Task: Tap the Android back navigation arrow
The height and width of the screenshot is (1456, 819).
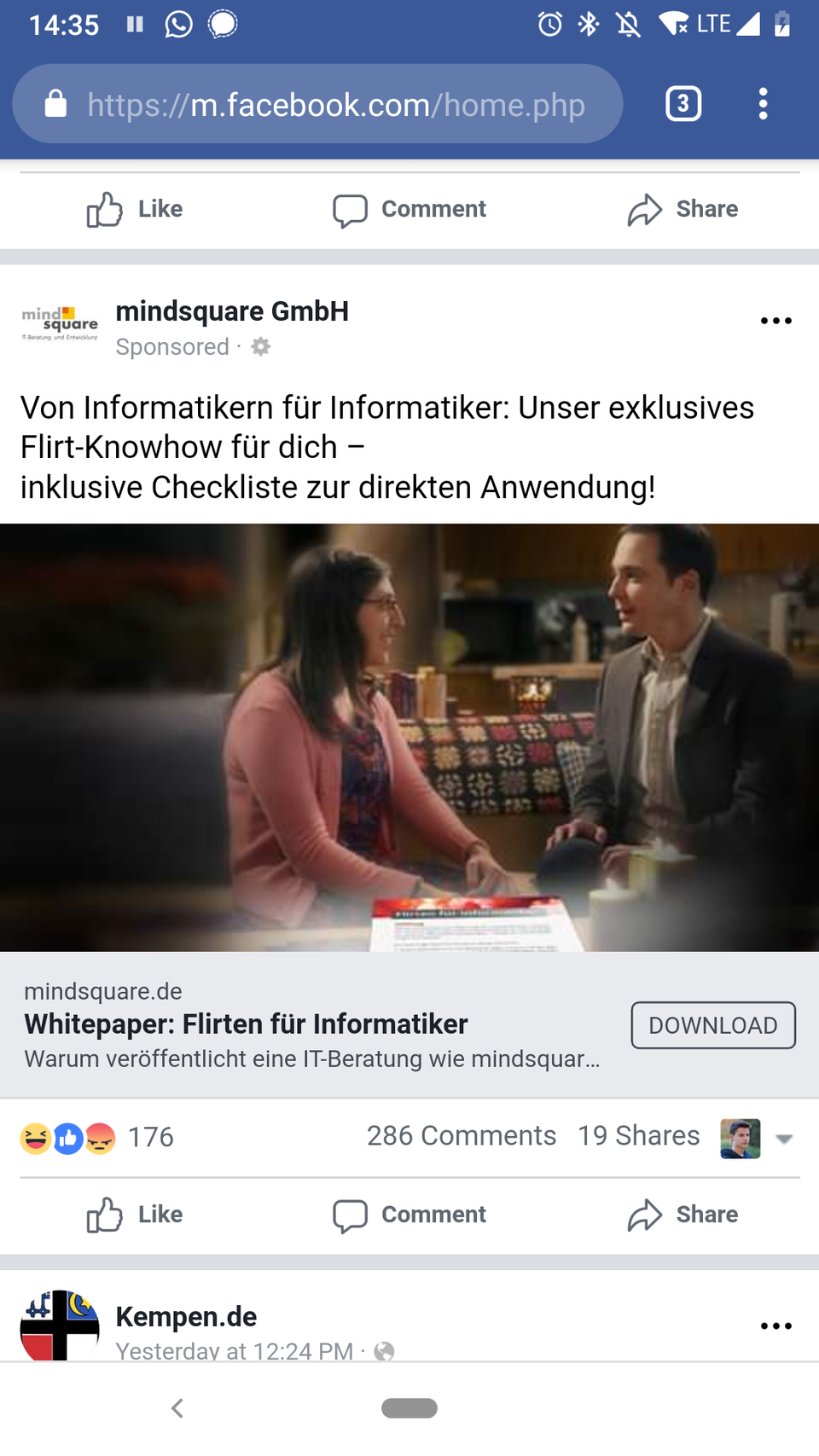Action: [x=177, y=1408]
